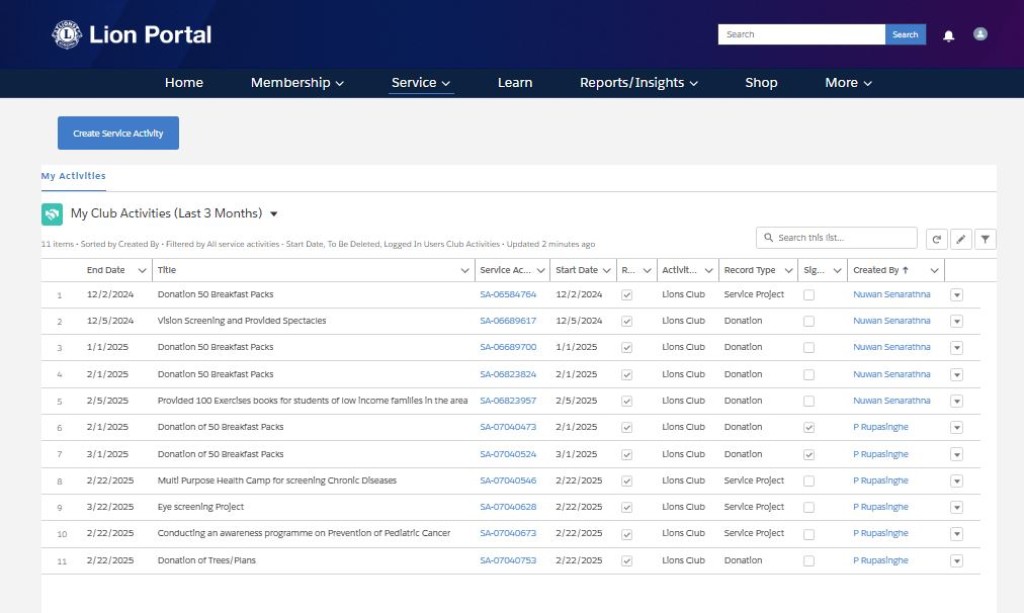
Task: Click the 'Eye screening Project' title cell
Action: [200, 507]
